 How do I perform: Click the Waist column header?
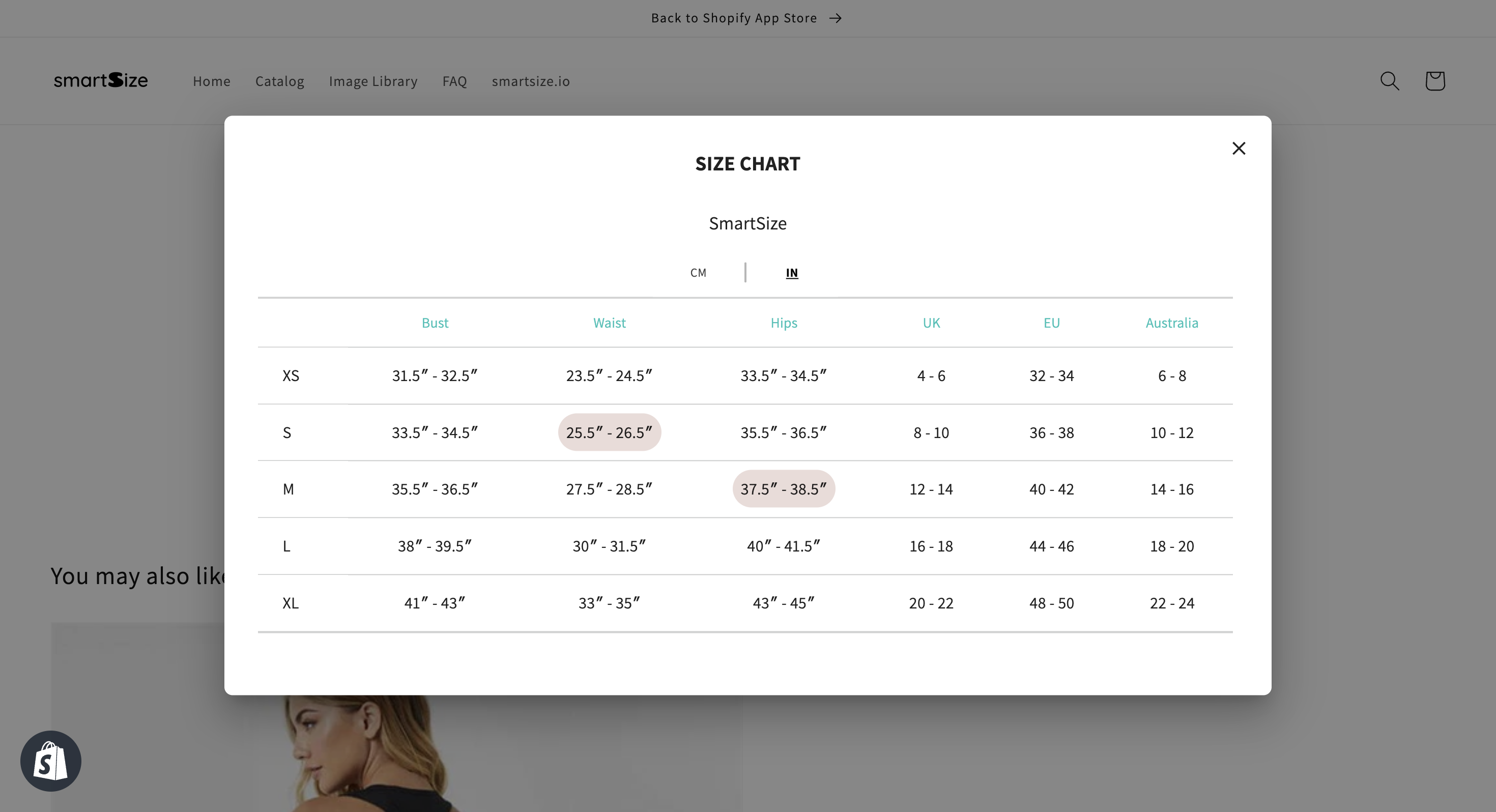tap(609, 323)
